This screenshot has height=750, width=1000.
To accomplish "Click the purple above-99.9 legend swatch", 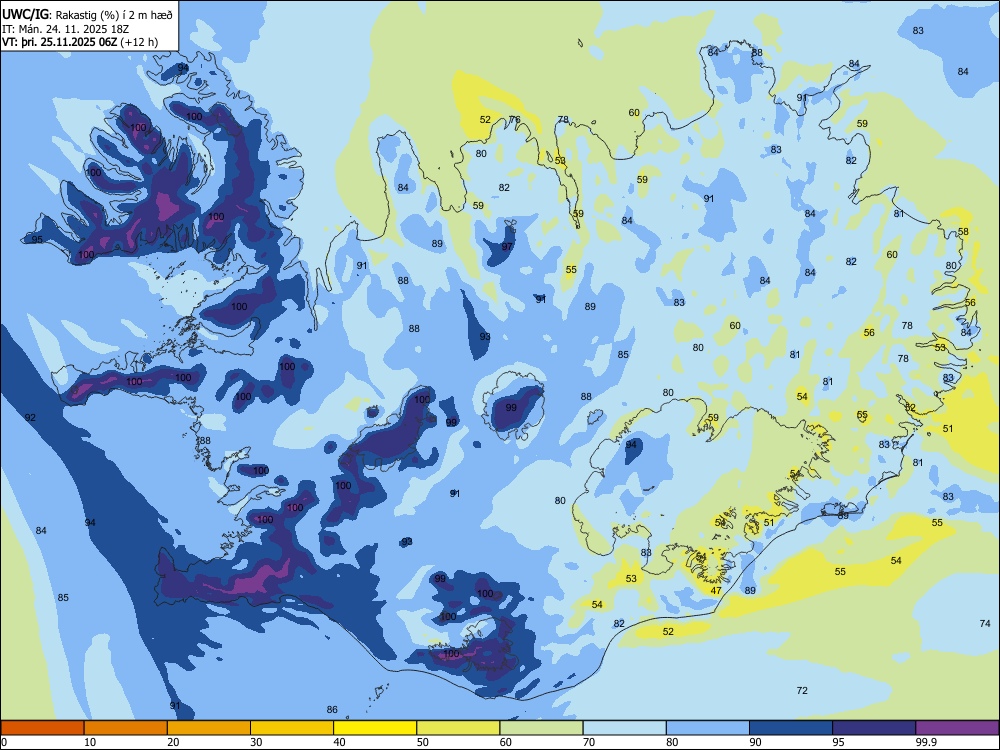I will [x=957, y=728].
